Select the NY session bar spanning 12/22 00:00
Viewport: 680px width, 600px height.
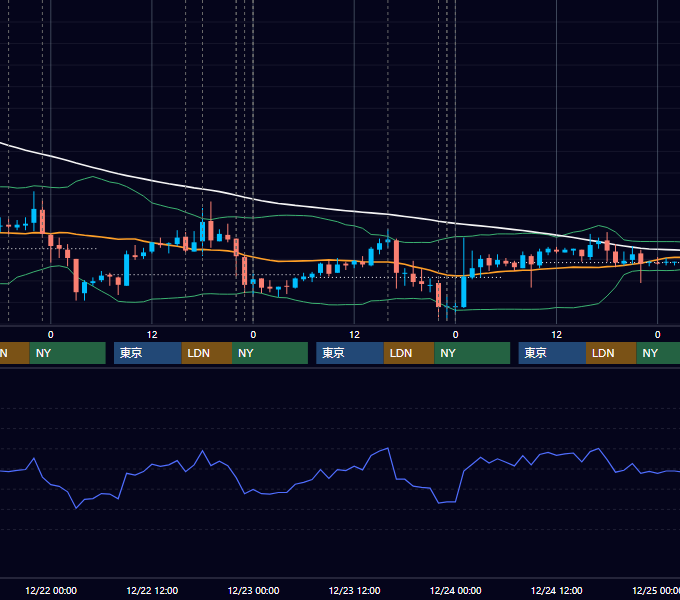point(67,353)
